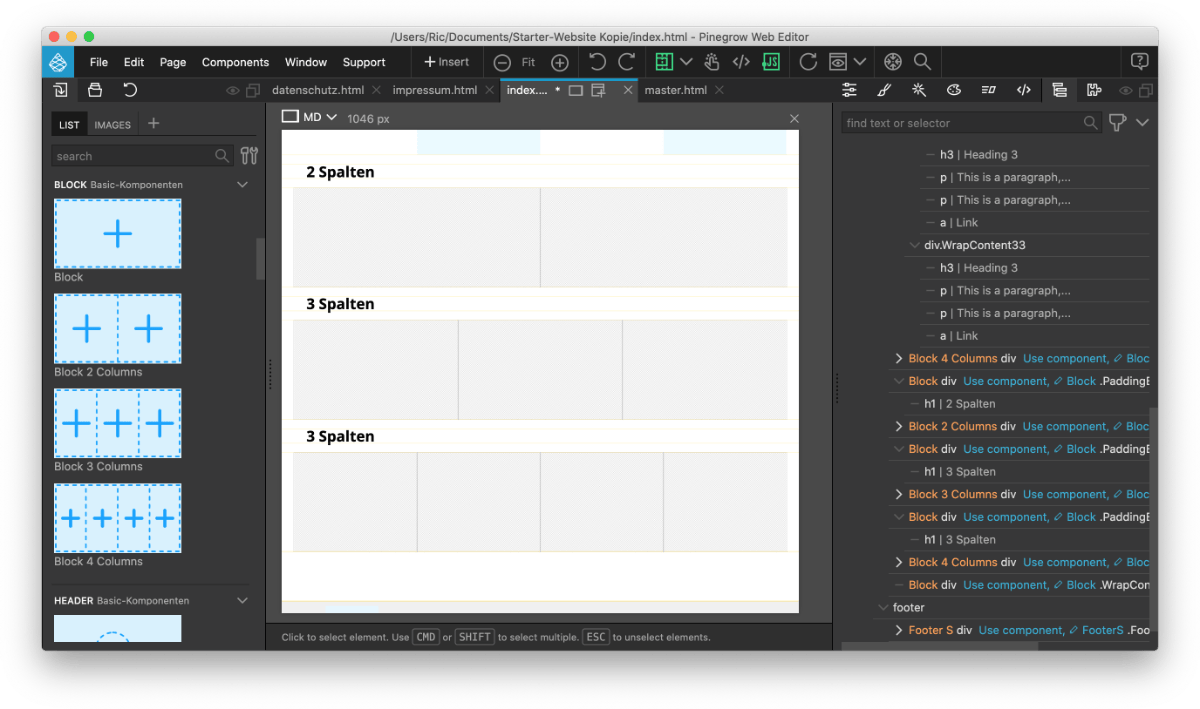This screenshot has width=1200, height=709.
Task: Open the Window menu
Action: tap(306, 62)
